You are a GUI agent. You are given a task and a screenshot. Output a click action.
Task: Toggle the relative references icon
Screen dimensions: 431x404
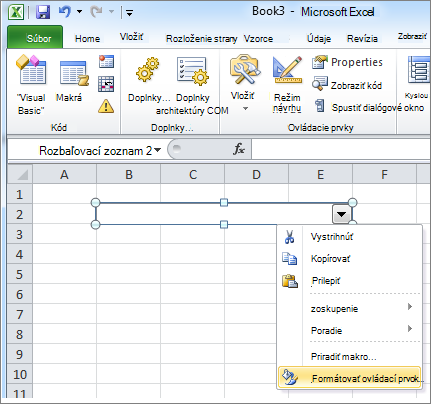tap(106, 84)
